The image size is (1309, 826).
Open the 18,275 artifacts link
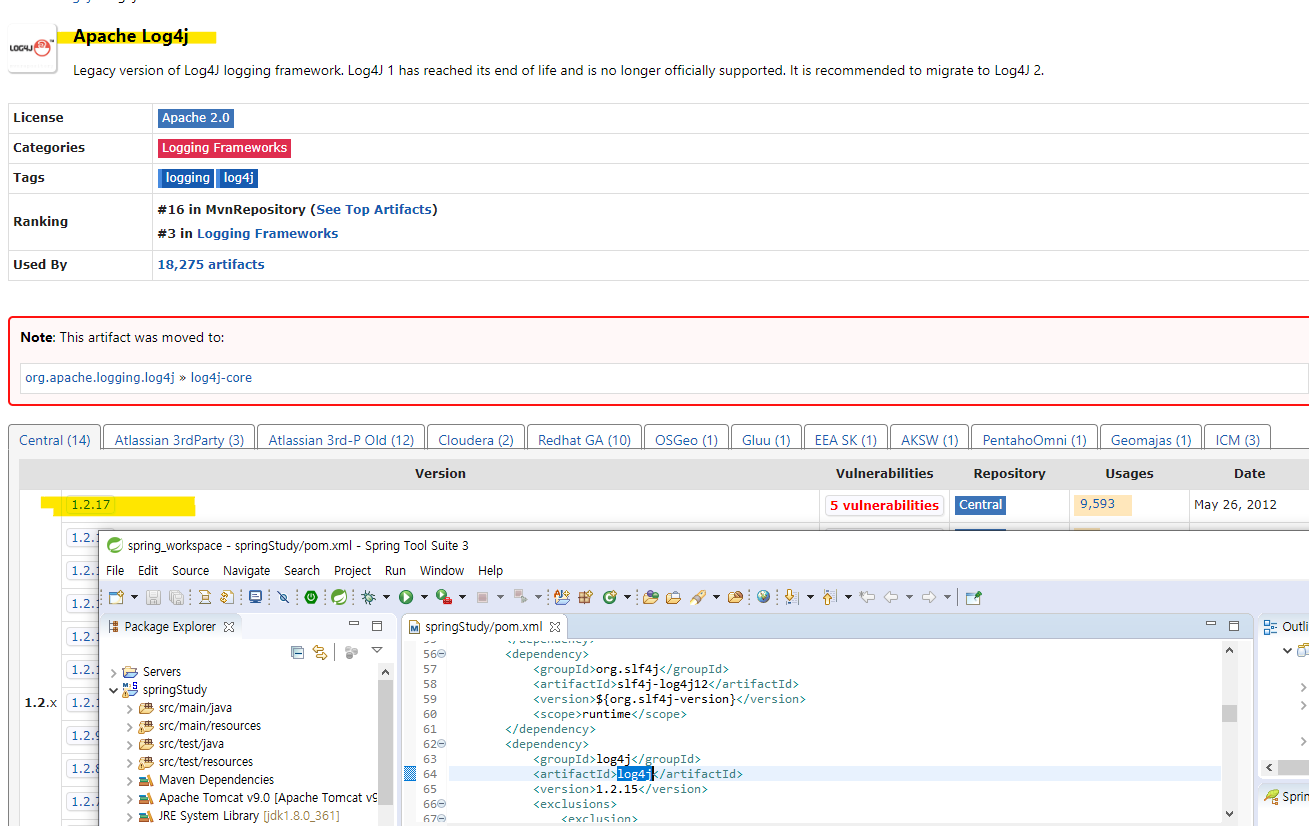click(x=211, y=264)
